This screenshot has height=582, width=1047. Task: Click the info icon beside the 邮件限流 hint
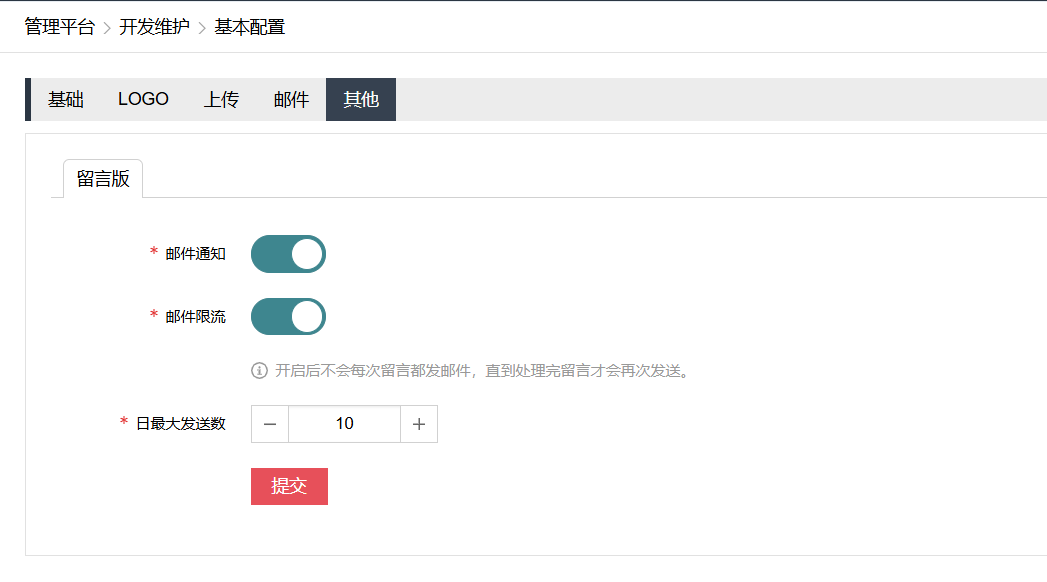point(259,370)
